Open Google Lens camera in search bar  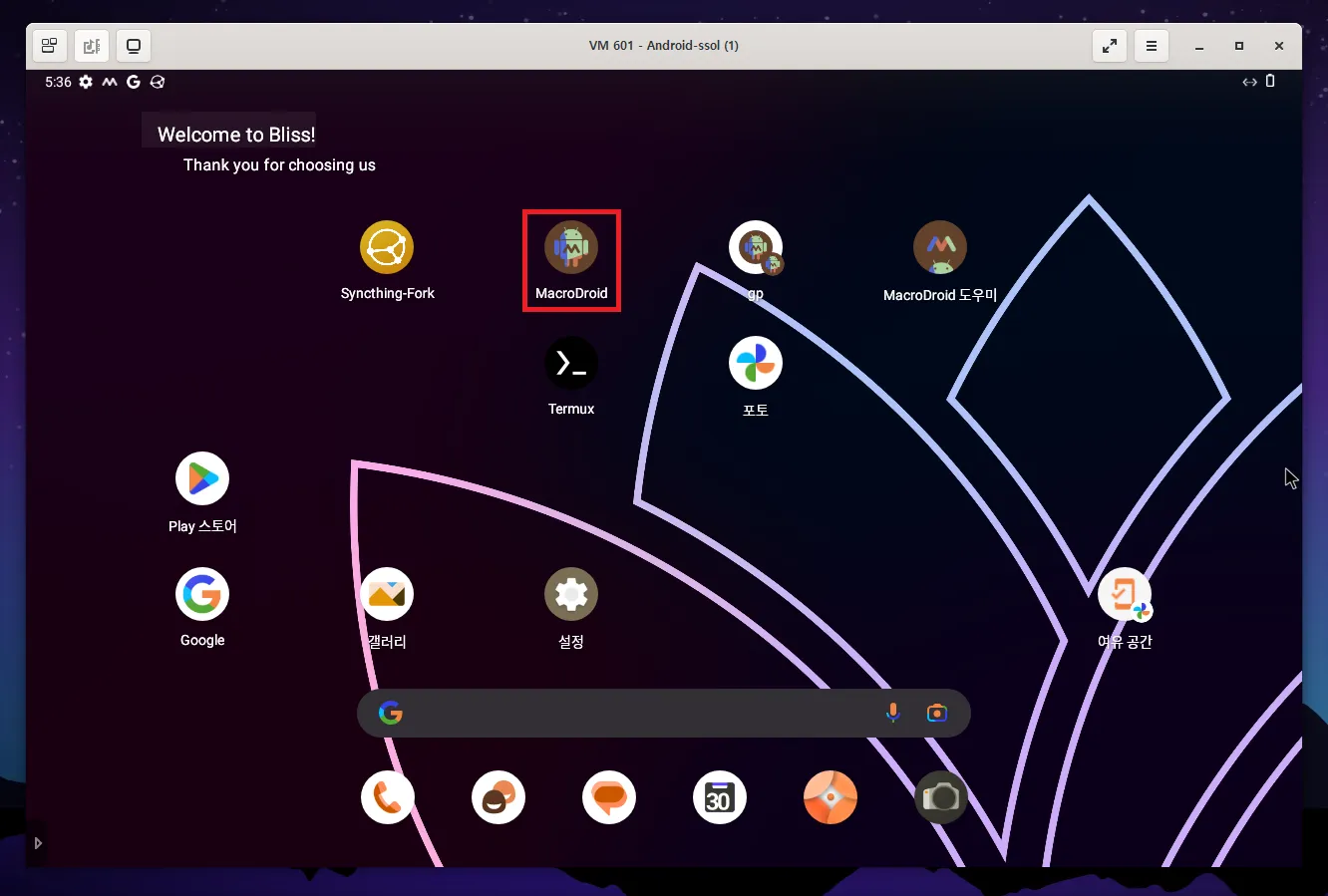click(x=936, y=713)
